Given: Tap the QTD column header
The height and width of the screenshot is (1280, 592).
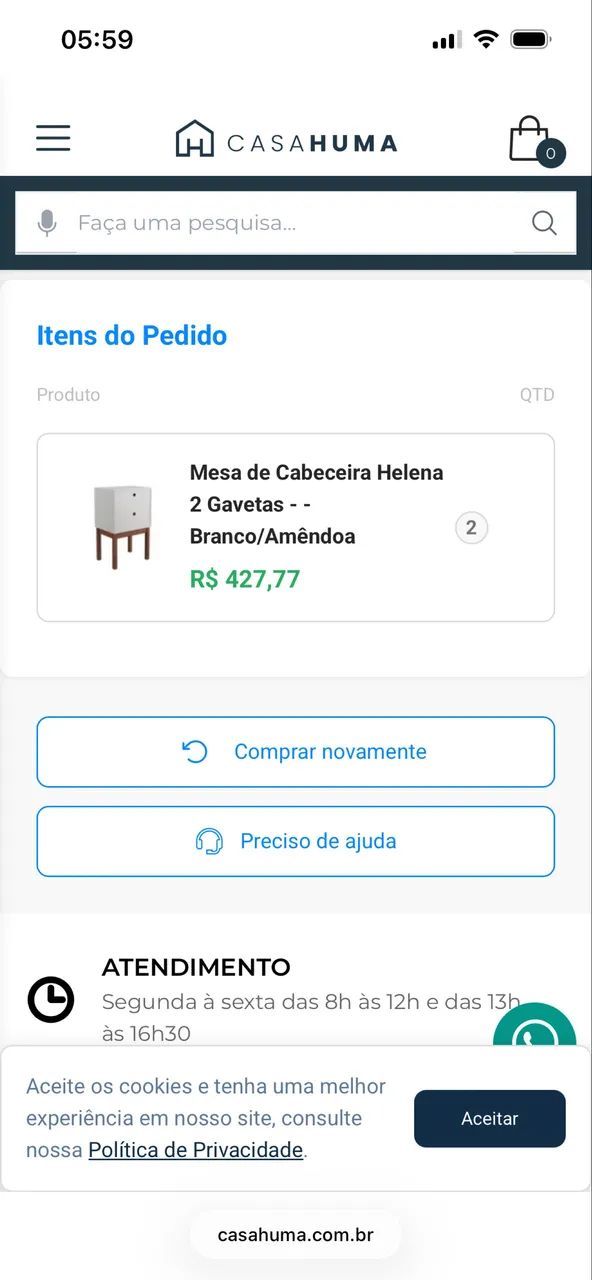Looking at the screenshot, I should (538, 395).
